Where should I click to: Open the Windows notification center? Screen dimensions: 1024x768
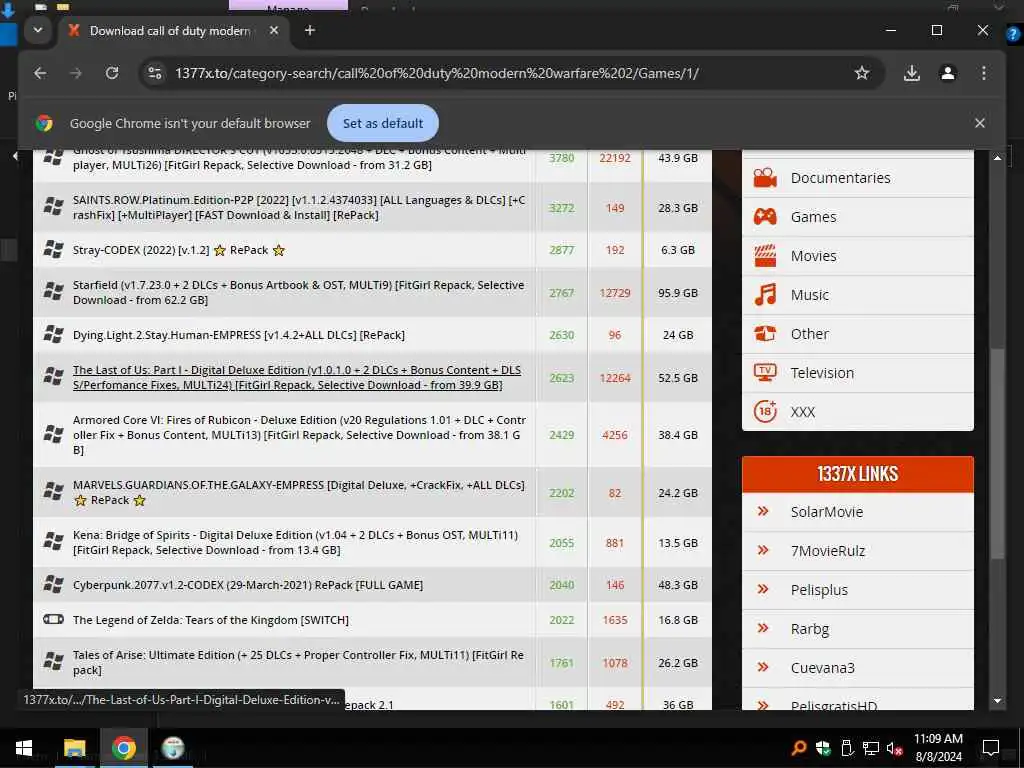point(991,748)
